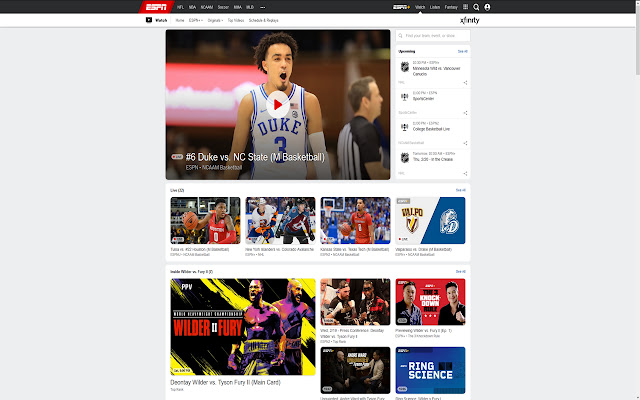Go to Home in the Watch subnav

coord(180,20)
